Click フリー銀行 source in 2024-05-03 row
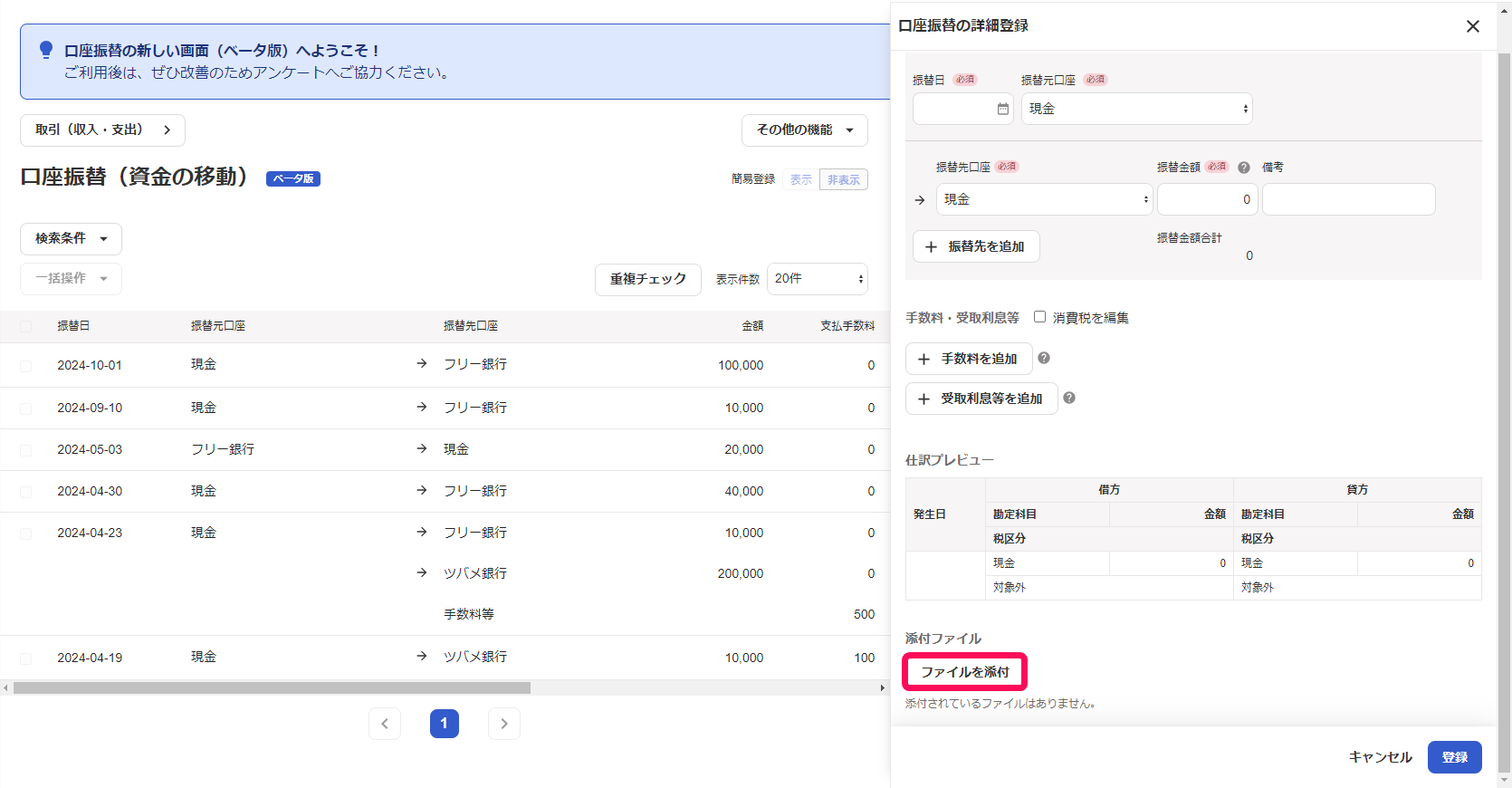1512x788 pixels. [223, 449]
